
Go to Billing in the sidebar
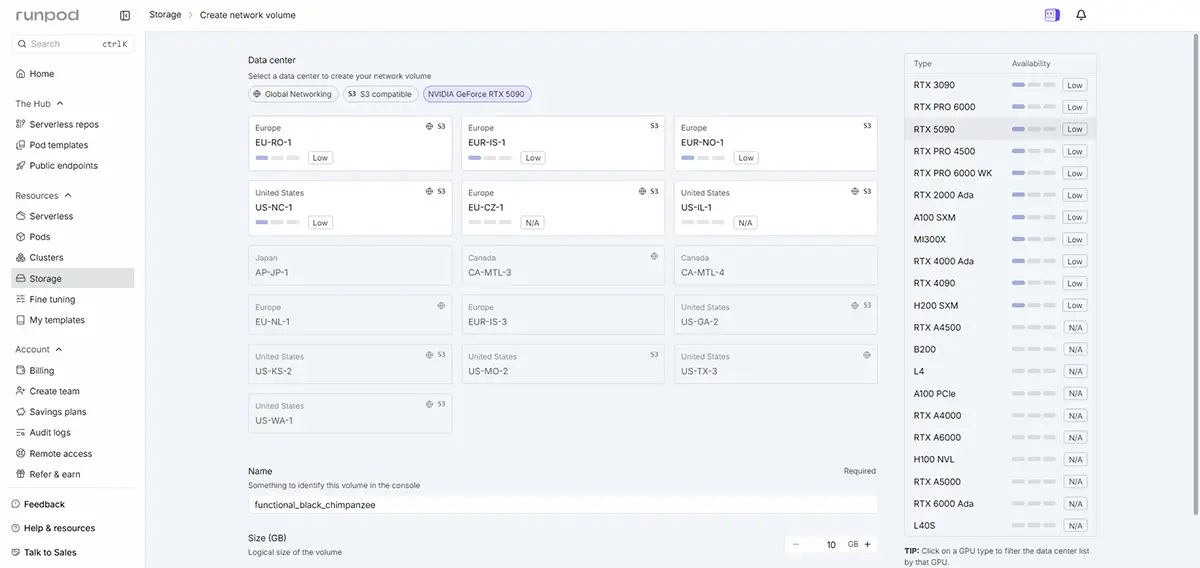41,371
